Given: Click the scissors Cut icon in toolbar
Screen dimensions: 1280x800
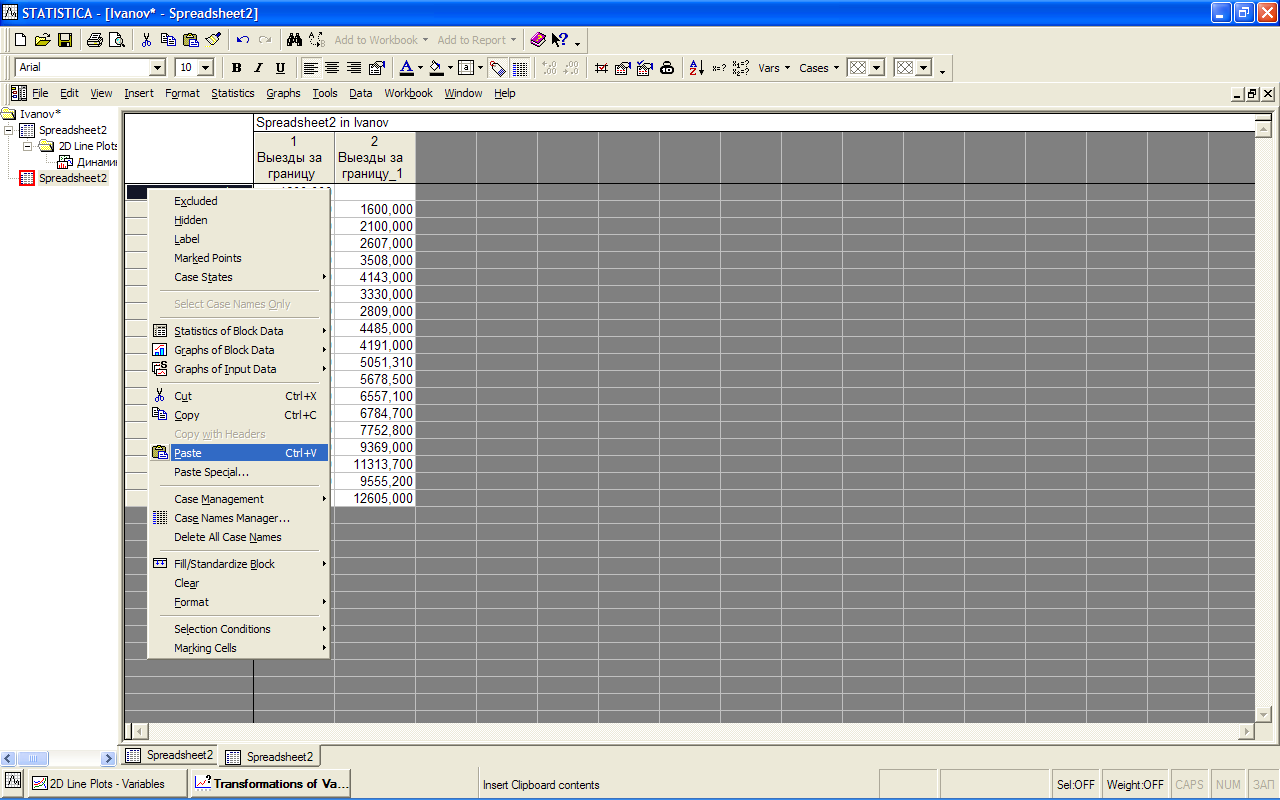Looking at the screenshot, I should tap(146, 40).
